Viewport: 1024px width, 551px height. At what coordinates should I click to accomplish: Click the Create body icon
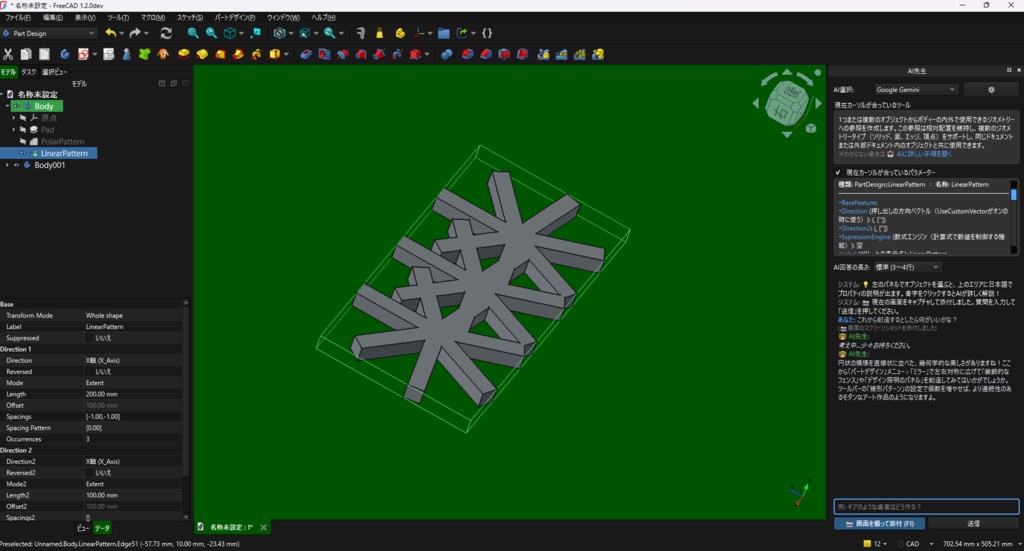tap(65, 54)
